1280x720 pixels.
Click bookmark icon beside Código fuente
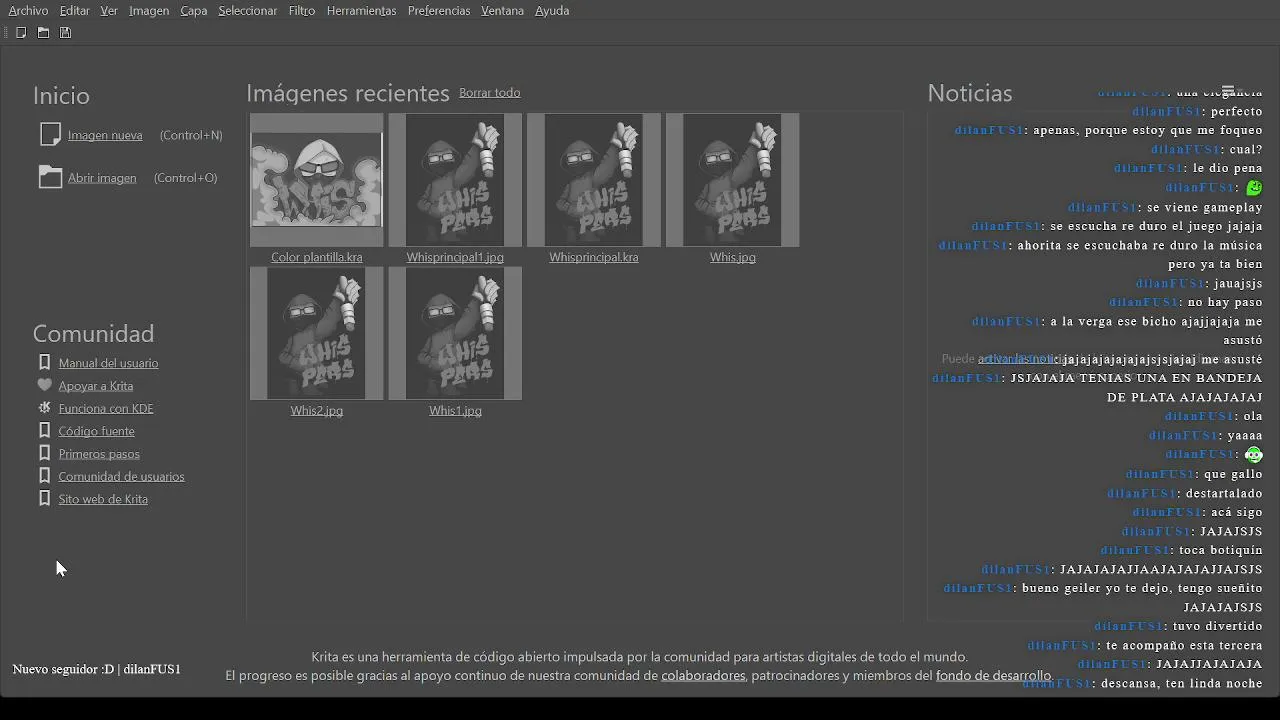point(44,430)
